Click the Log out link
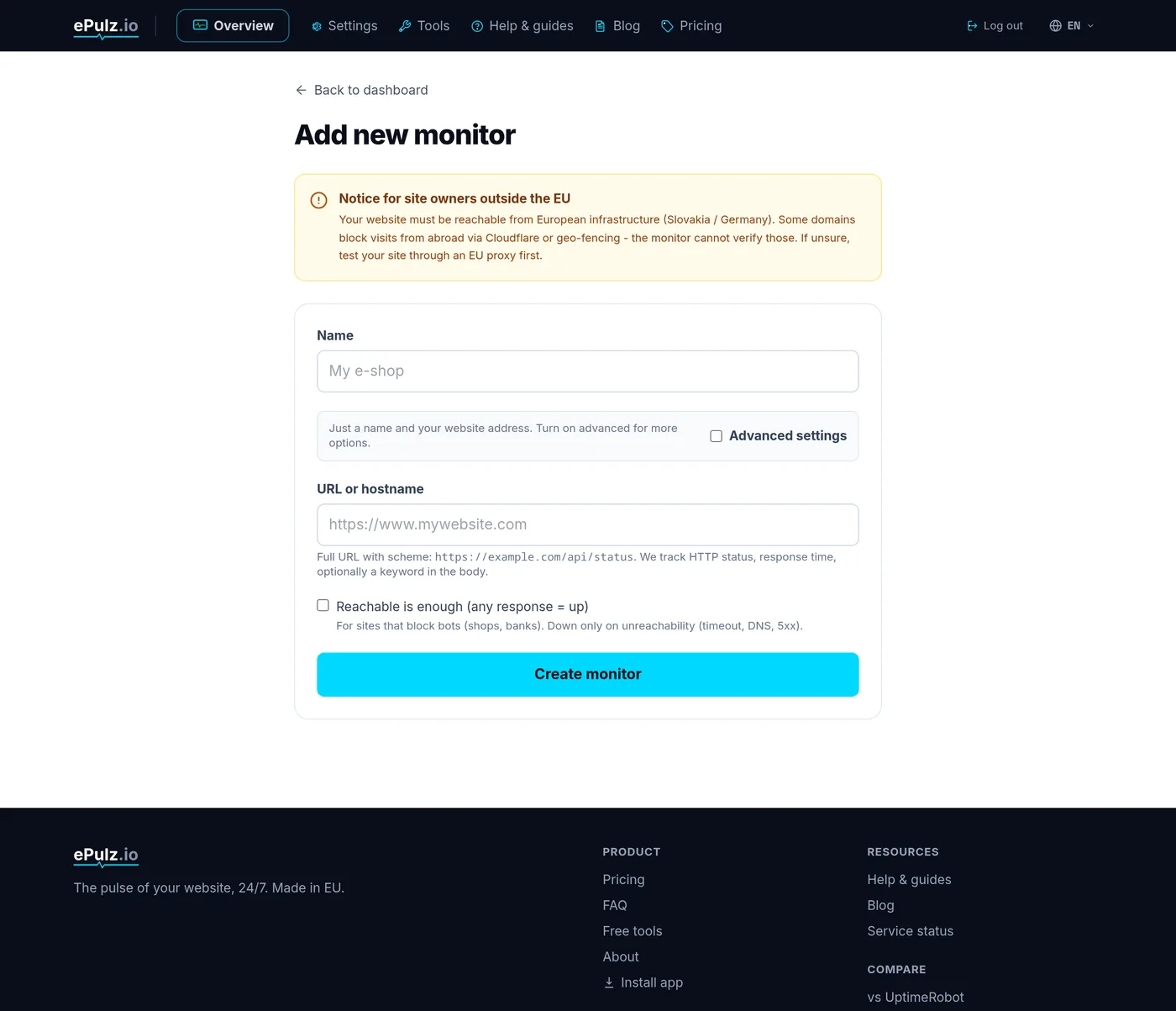The width and height of the screenshot is (1176, 1011). coord(995,26)
